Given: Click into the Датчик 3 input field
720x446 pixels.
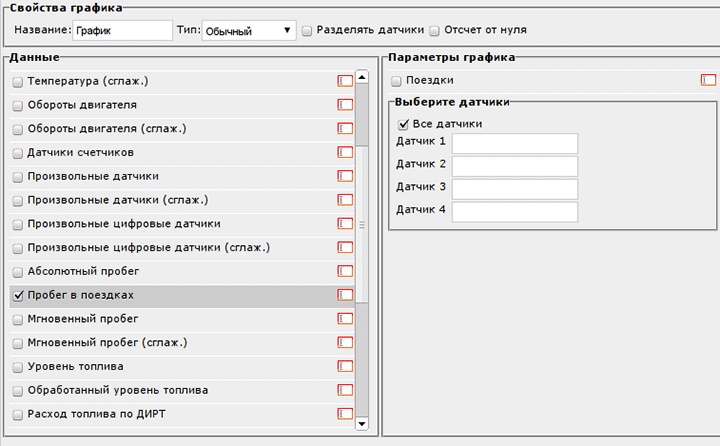Looking at the screenshot, I should click(515, 189).
